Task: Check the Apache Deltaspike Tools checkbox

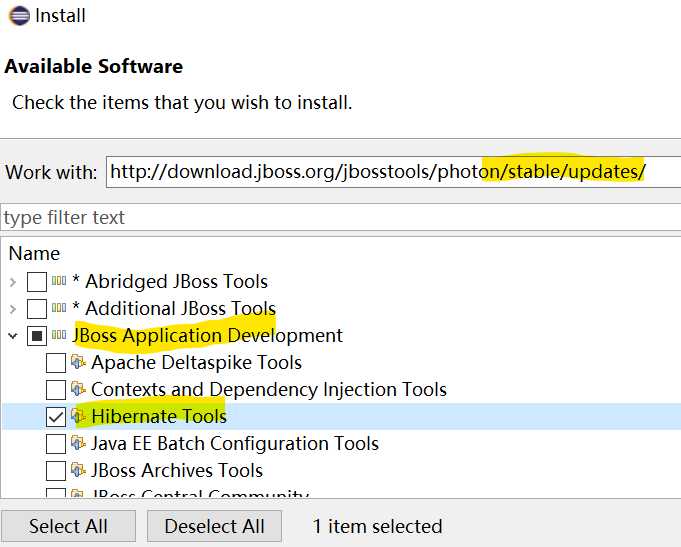Action: click(56, 363)
